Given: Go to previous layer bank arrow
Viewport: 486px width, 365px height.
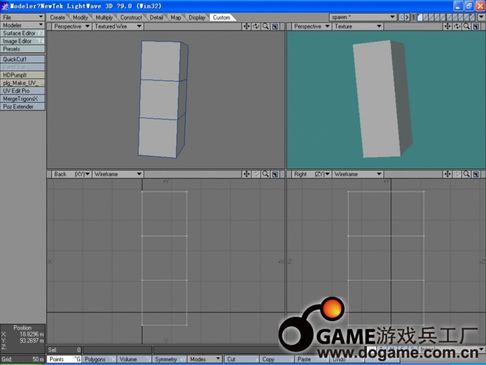Looking at the screenshot, I should click(x=401, y=17).
